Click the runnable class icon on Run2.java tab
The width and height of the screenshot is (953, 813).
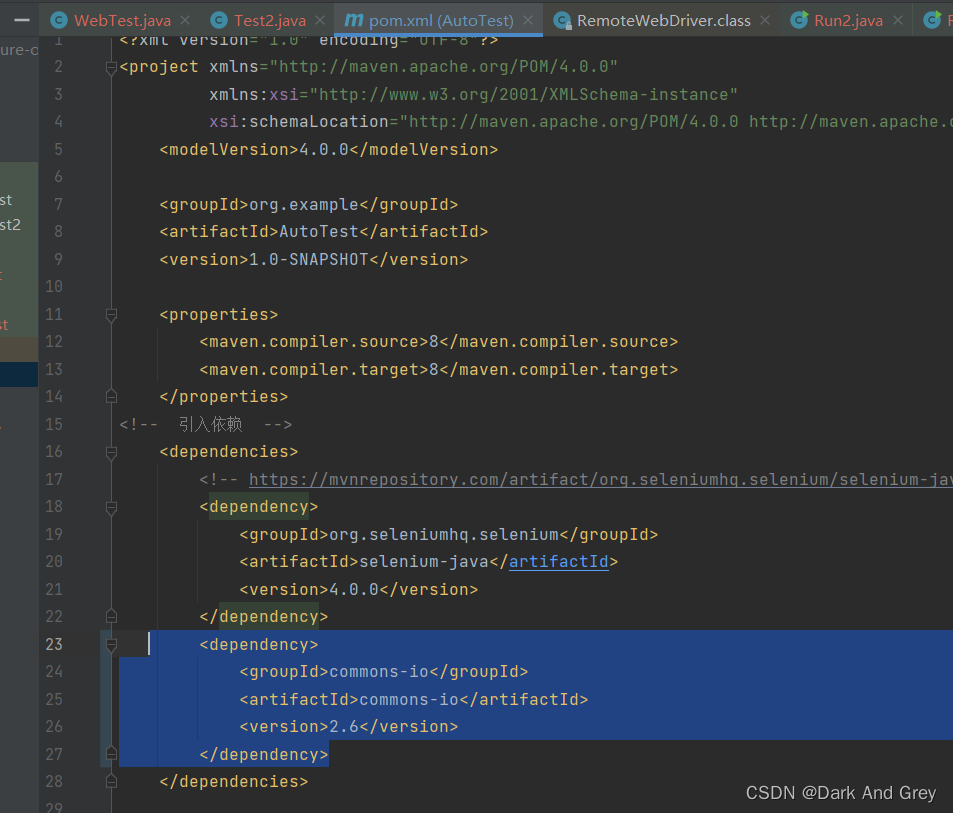click(x=799, y=20)
